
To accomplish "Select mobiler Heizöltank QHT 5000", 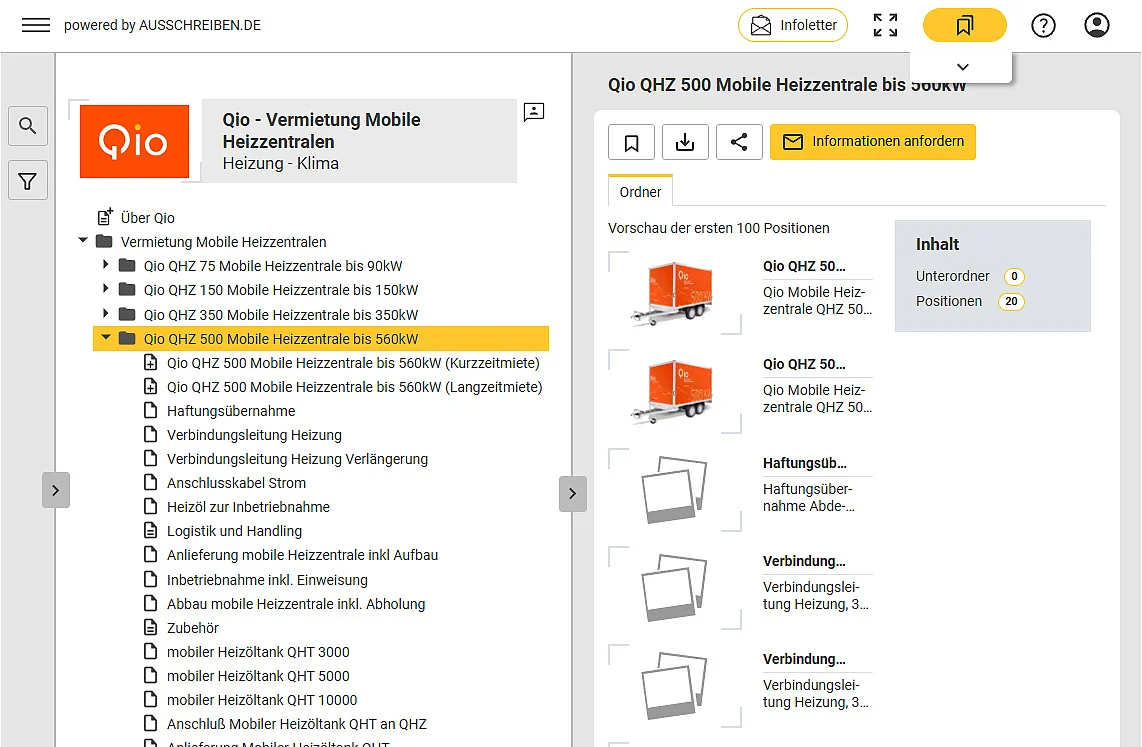I will tap(258, 676).
